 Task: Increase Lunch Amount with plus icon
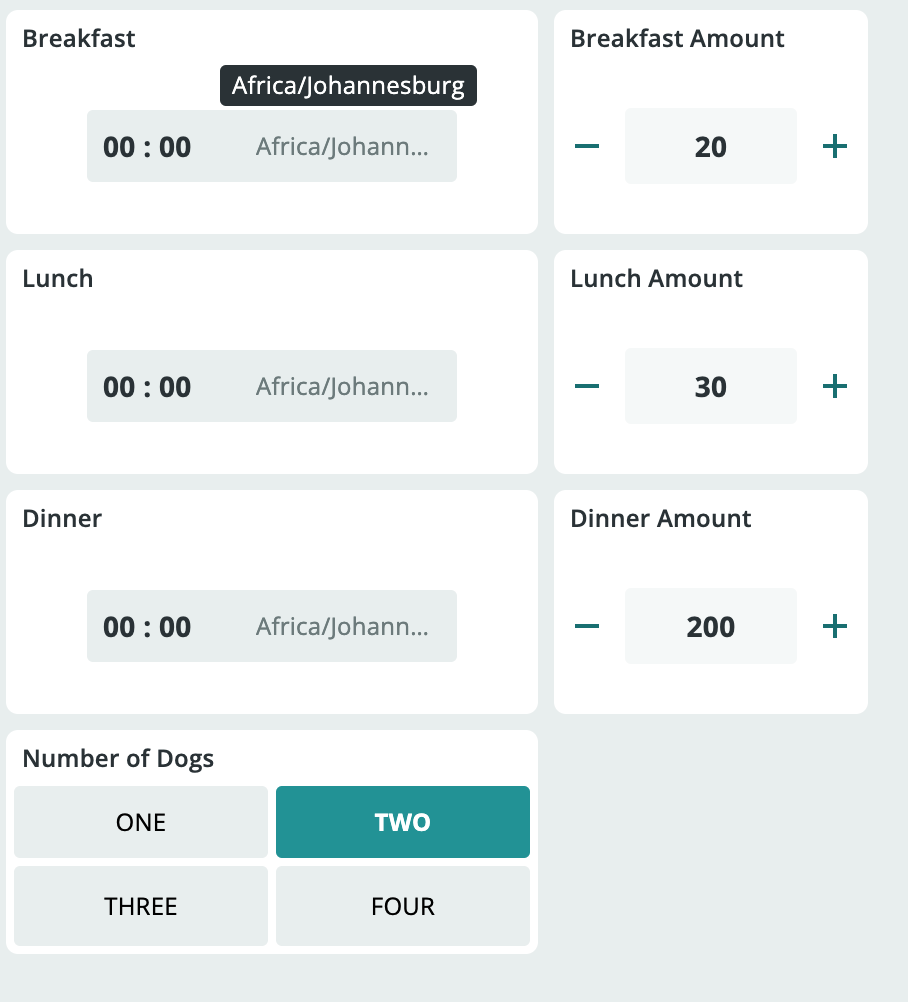pyautogui.click(x=834, y=387)
